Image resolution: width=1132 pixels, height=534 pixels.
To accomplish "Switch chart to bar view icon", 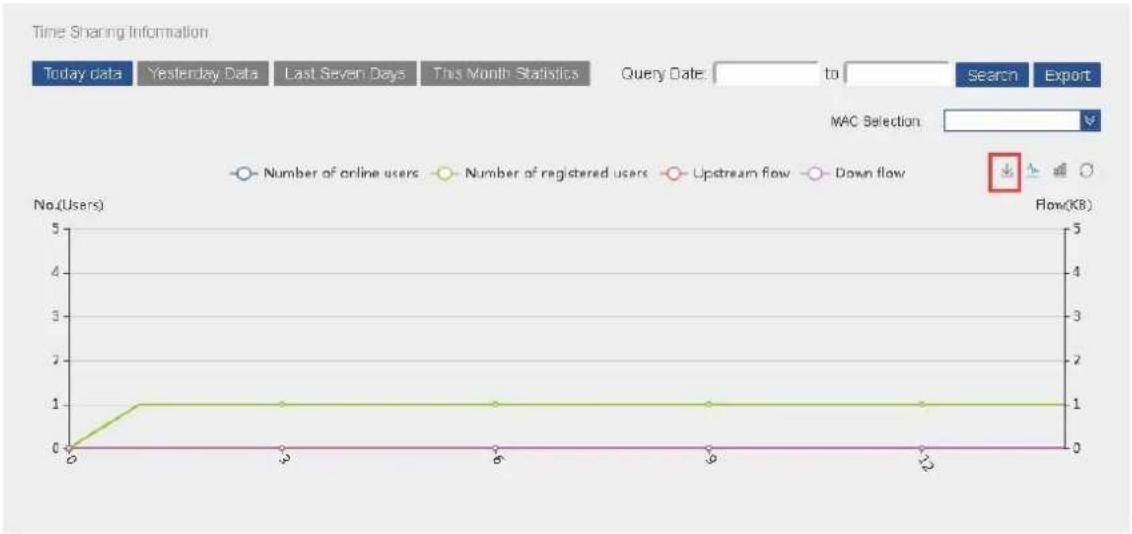I will pyautogui.click(x=1060, y=171).
